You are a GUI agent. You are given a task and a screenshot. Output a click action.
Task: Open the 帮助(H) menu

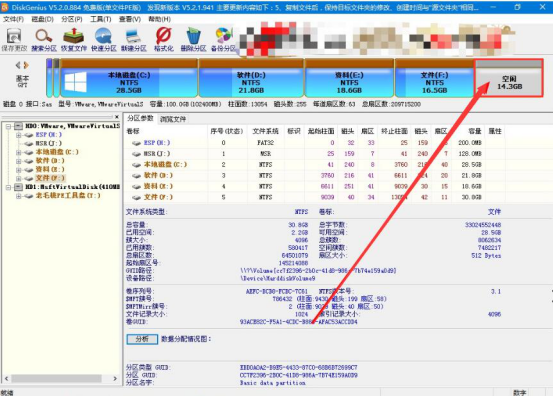(x=159, y=19)
